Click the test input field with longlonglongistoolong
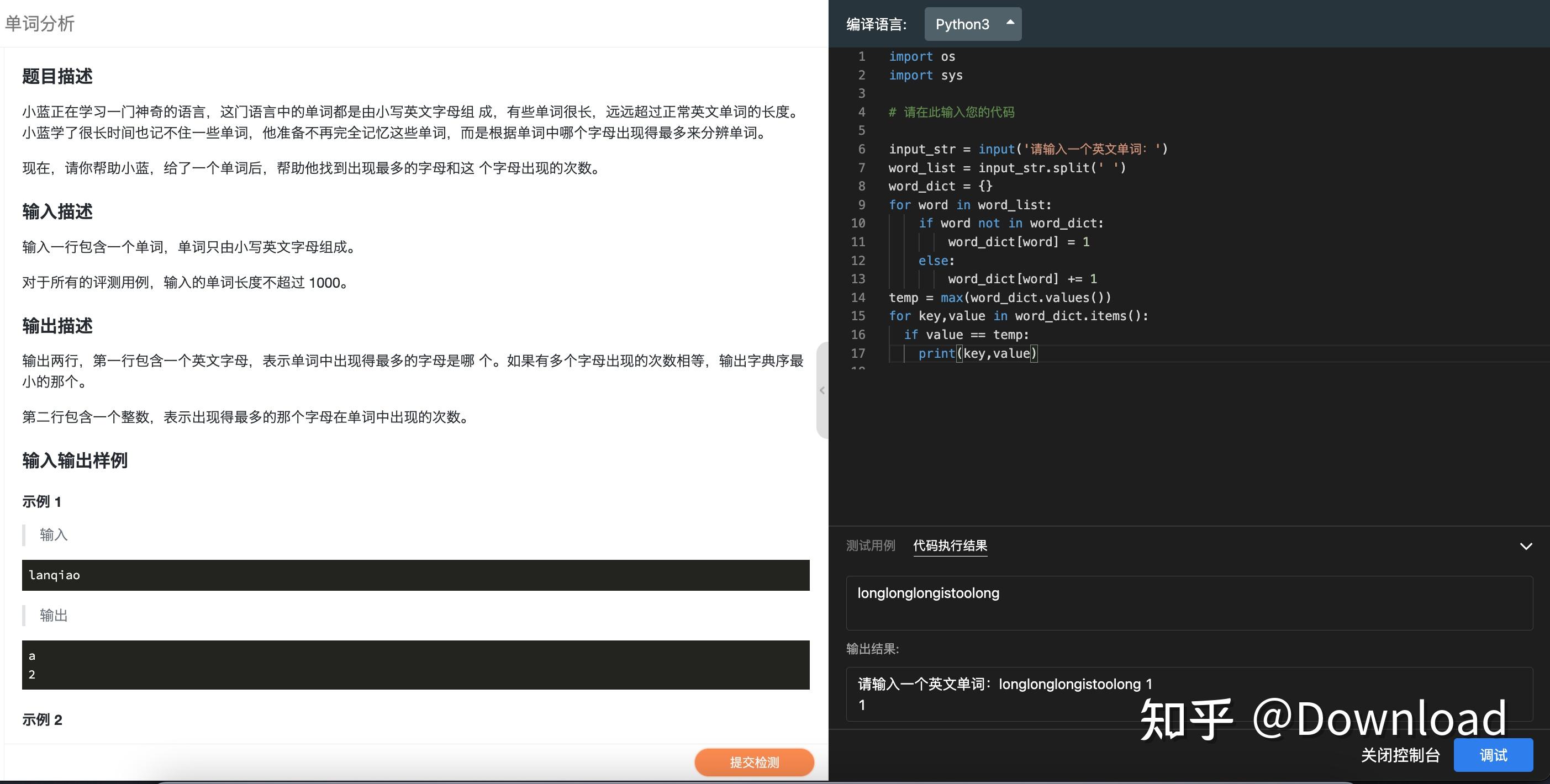Viewport: 1550px width, 784px height. coord(1189,603)
